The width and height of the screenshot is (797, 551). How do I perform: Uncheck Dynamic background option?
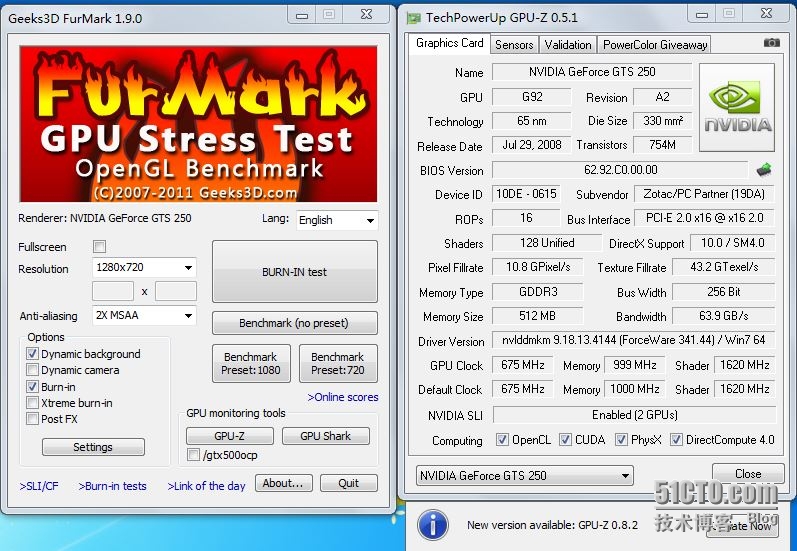coord(32,353)
